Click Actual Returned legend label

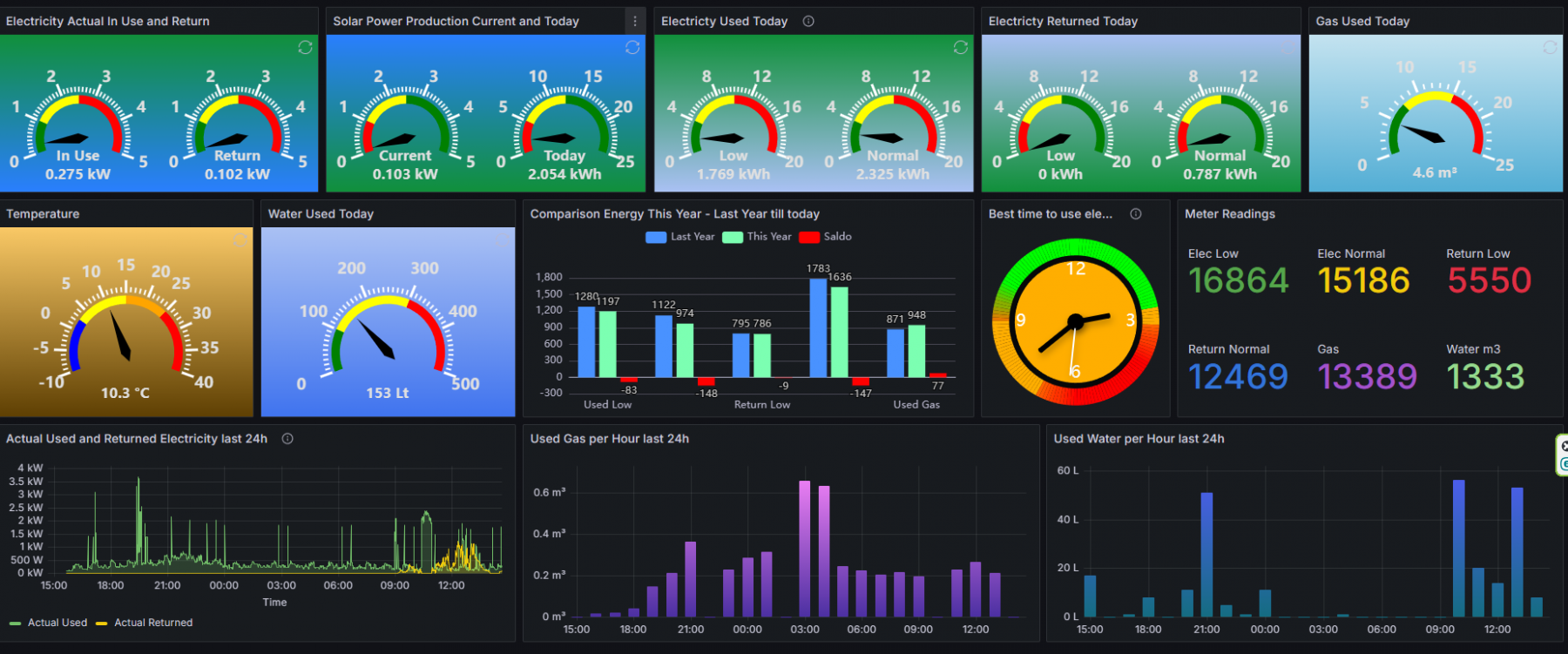pyautogui.click(x=153, y=623)
